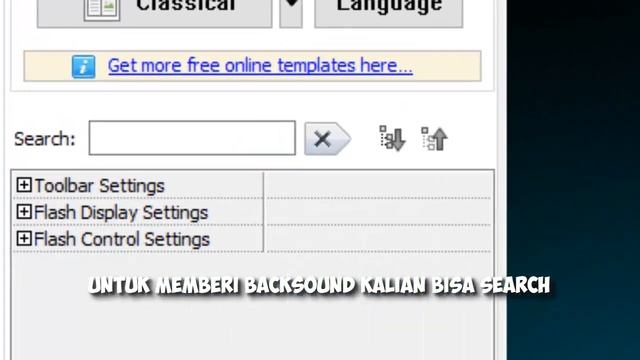Open the 'Get more free online templates here...' link
Viewport: 640px width, 360px height.
[260, 66]
